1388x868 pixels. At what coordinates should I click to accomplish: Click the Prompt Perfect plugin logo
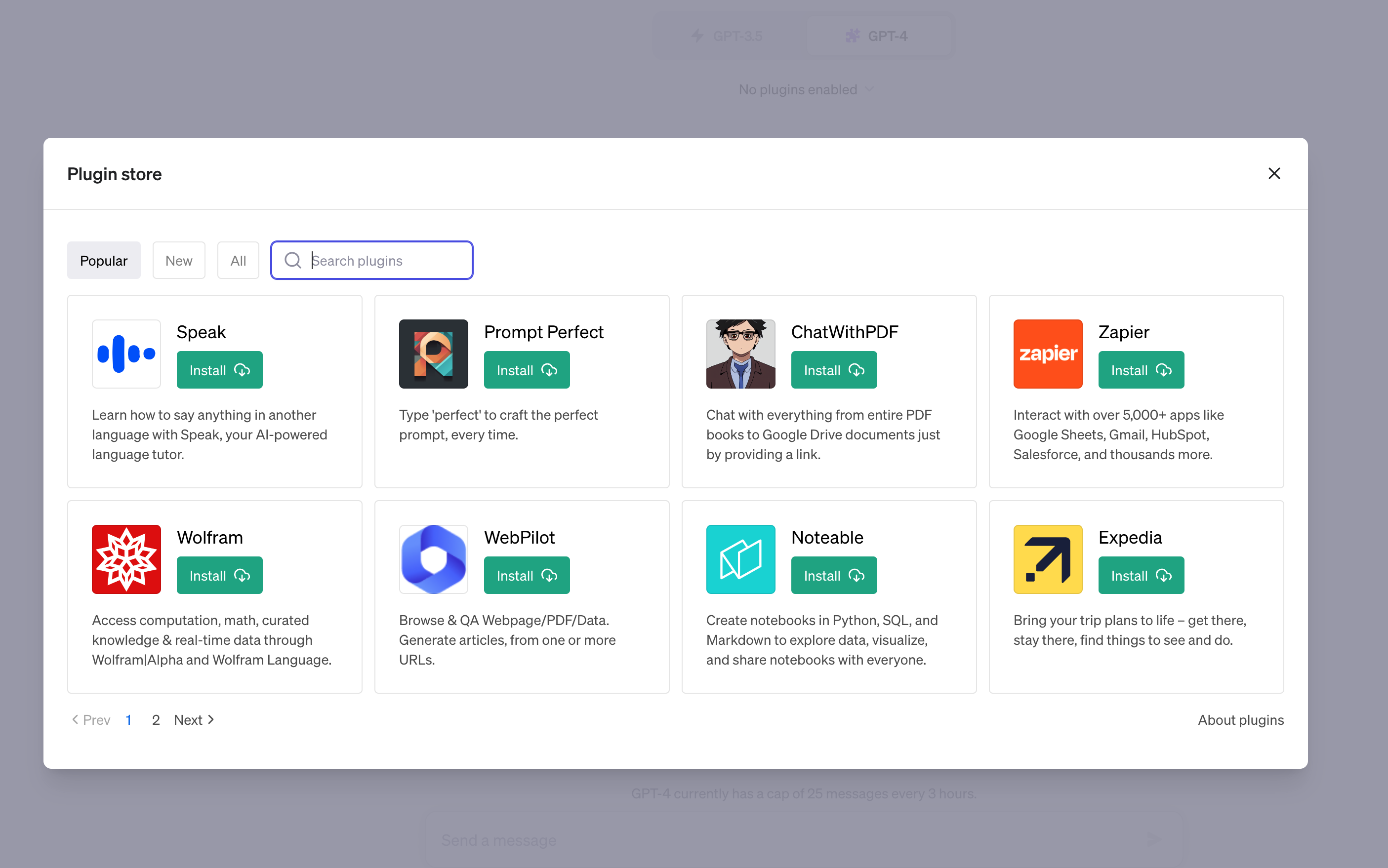click(434, 354)
